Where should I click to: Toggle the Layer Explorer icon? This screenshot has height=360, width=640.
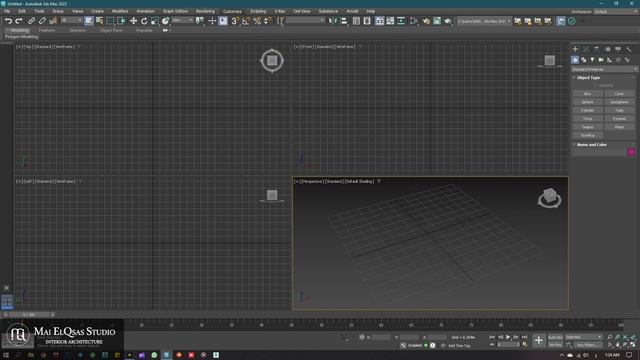(x=367, y=21)
